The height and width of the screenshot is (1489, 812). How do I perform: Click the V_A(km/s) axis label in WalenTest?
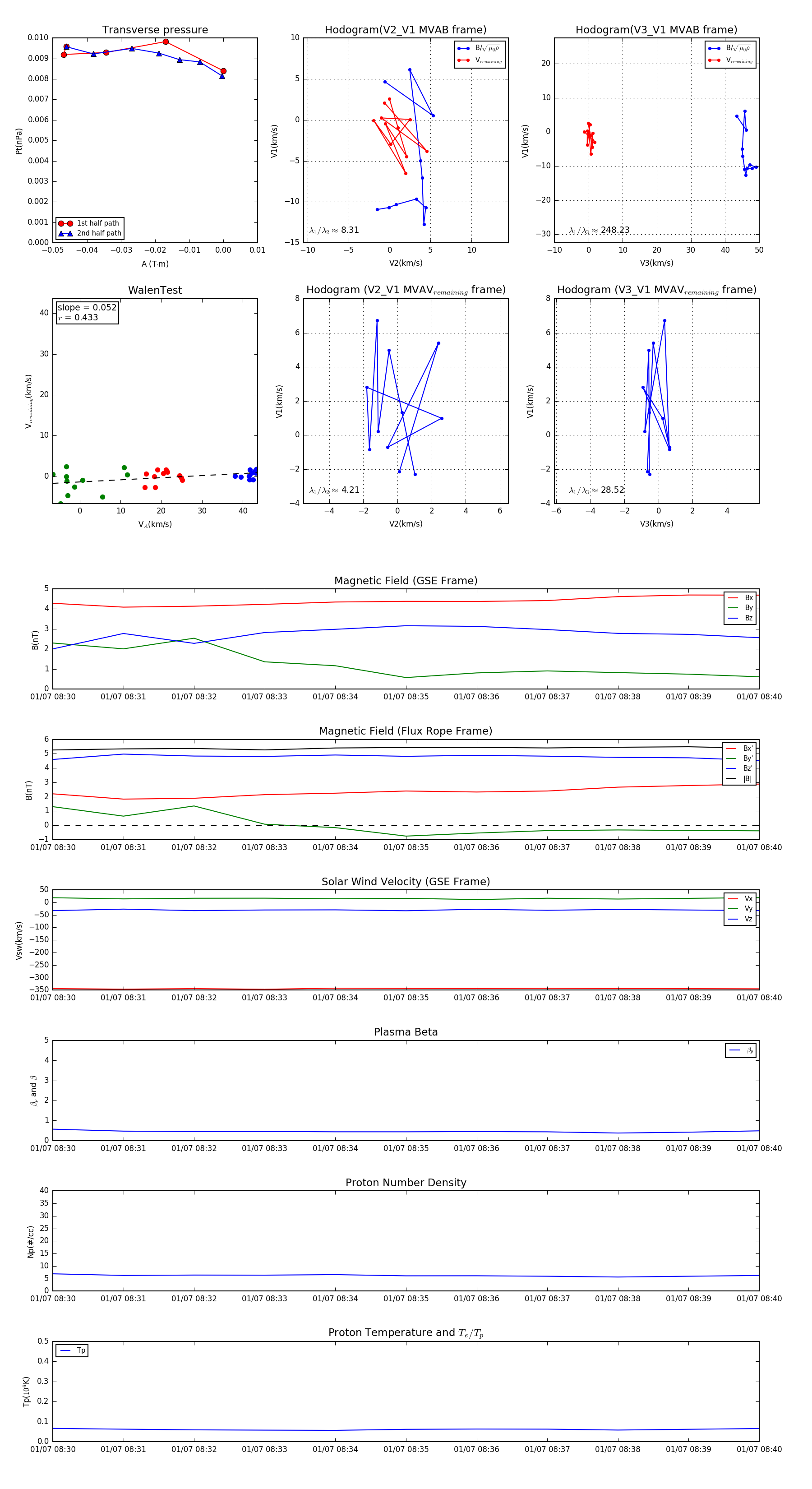155,524
